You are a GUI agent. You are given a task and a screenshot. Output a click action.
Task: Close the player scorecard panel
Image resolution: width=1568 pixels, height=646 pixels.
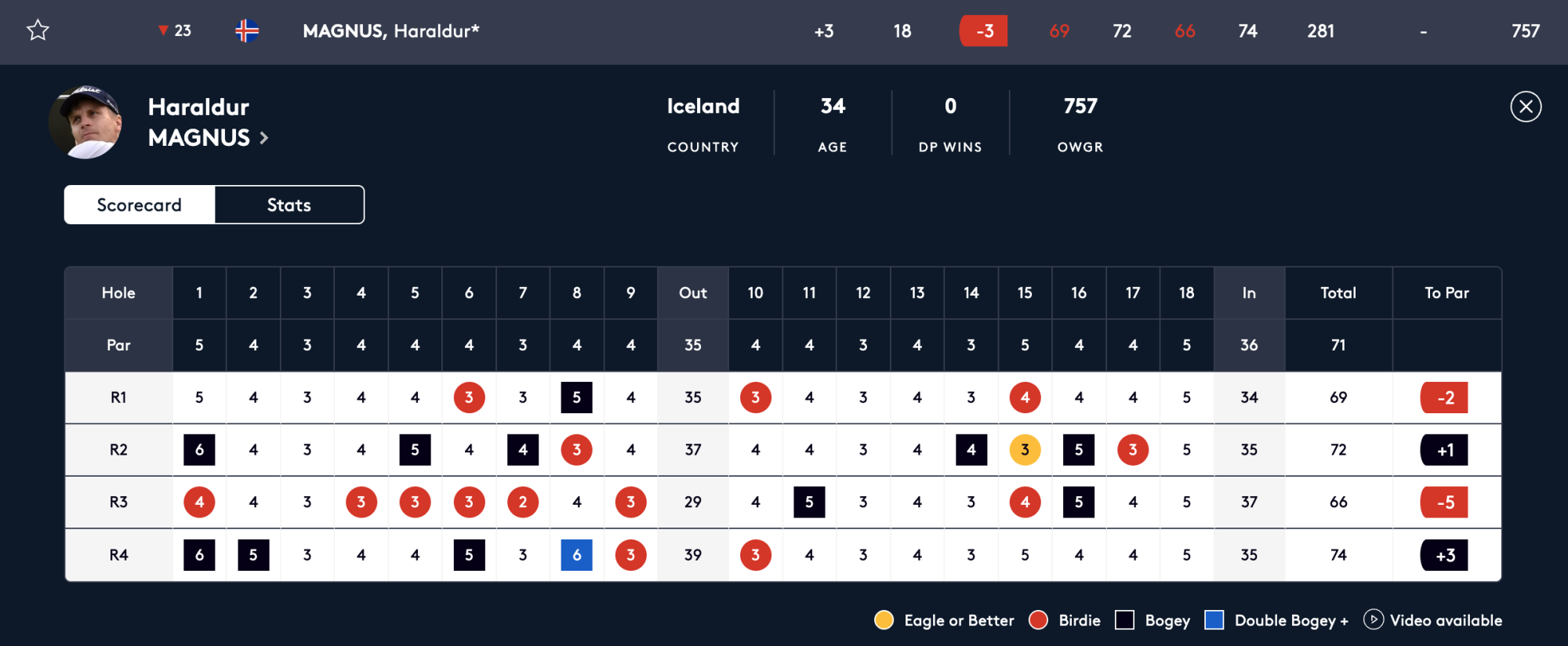1525,107
